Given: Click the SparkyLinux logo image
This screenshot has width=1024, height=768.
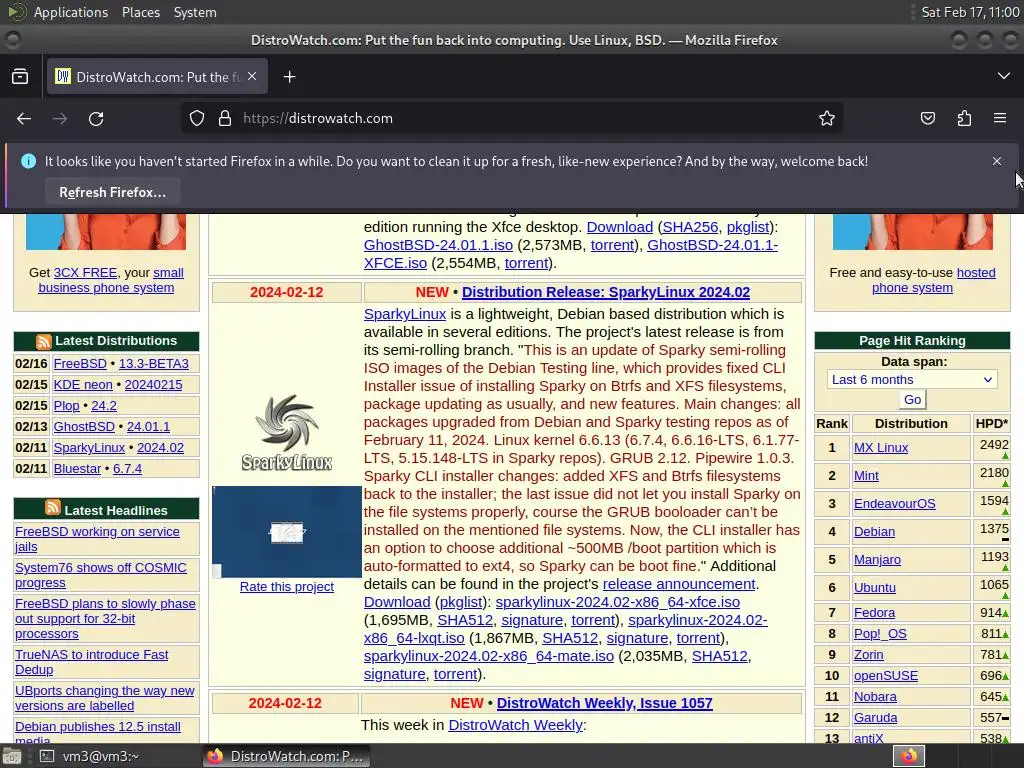Looking at the screenshot, I should pos(287,431).
